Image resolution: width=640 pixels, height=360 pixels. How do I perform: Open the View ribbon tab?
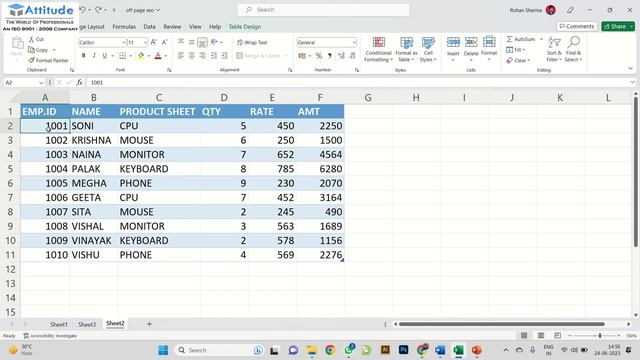[x=195, y=27]
